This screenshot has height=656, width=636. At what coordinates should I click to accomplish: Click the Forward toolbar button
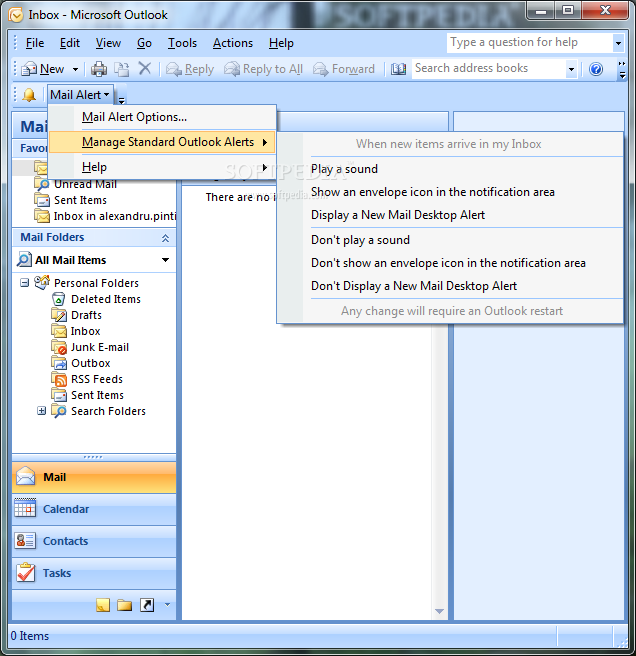coord(344,69)
